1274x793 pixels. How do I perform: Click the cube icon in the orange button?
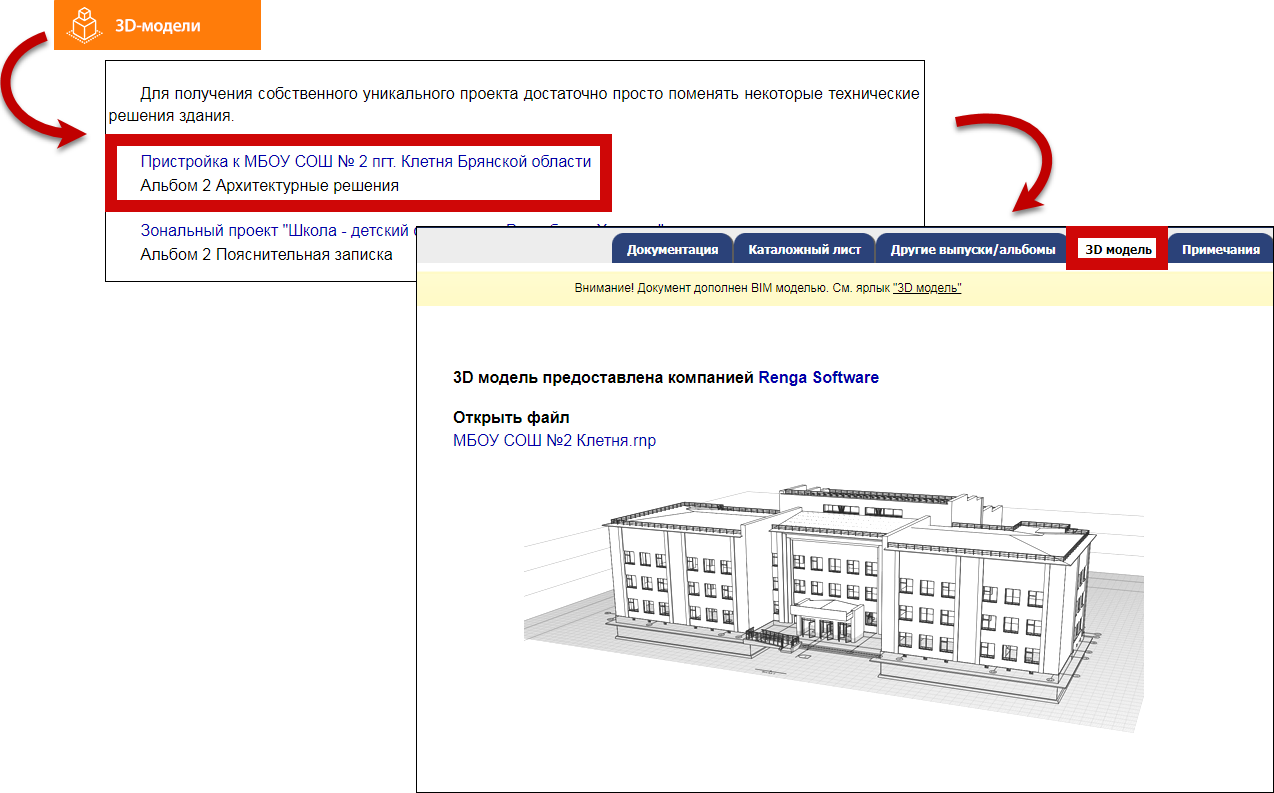coord(86,25)
